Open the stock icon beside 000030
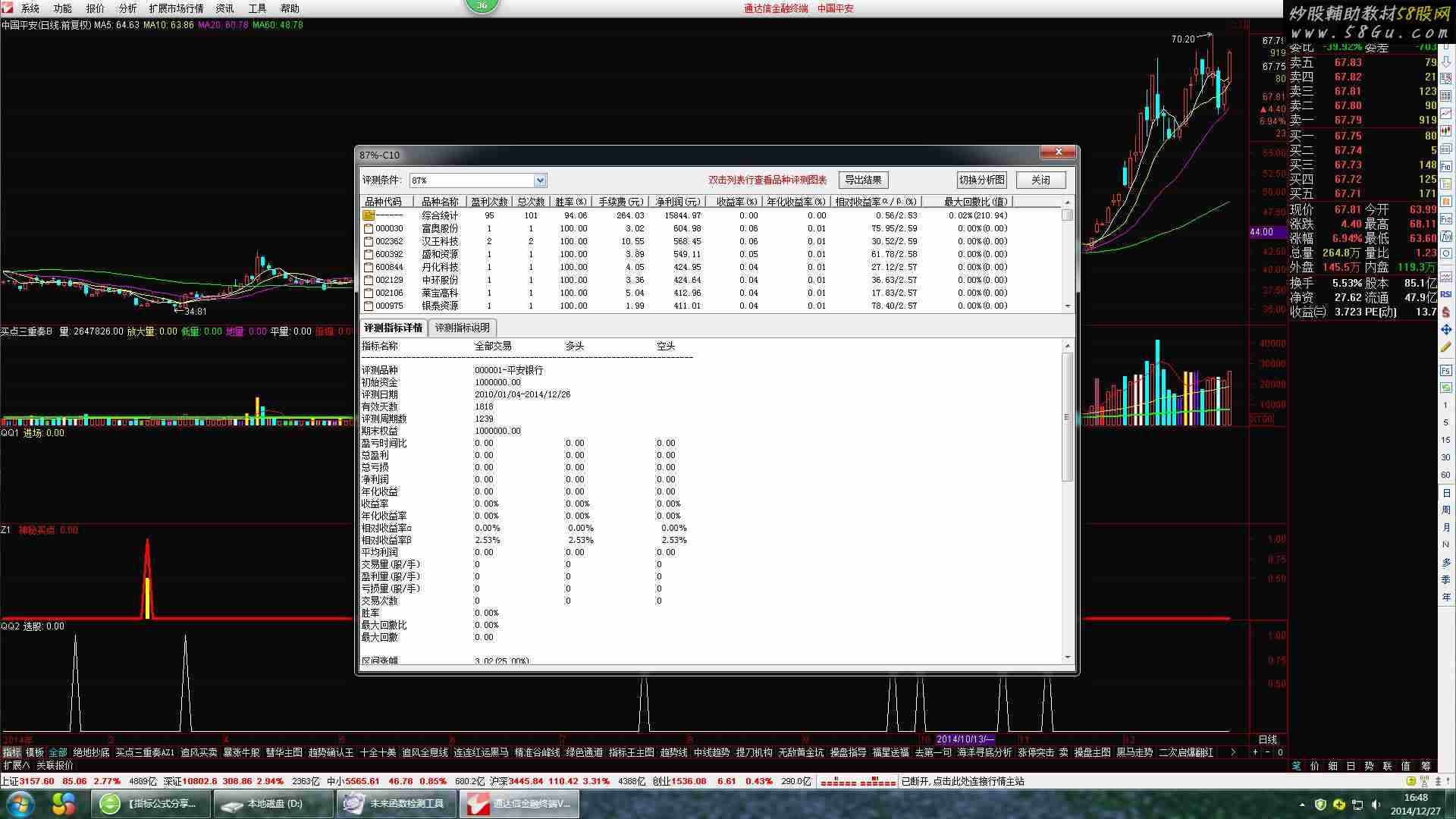The width and height of the screenshot is (1456, 819). point(369,228)
